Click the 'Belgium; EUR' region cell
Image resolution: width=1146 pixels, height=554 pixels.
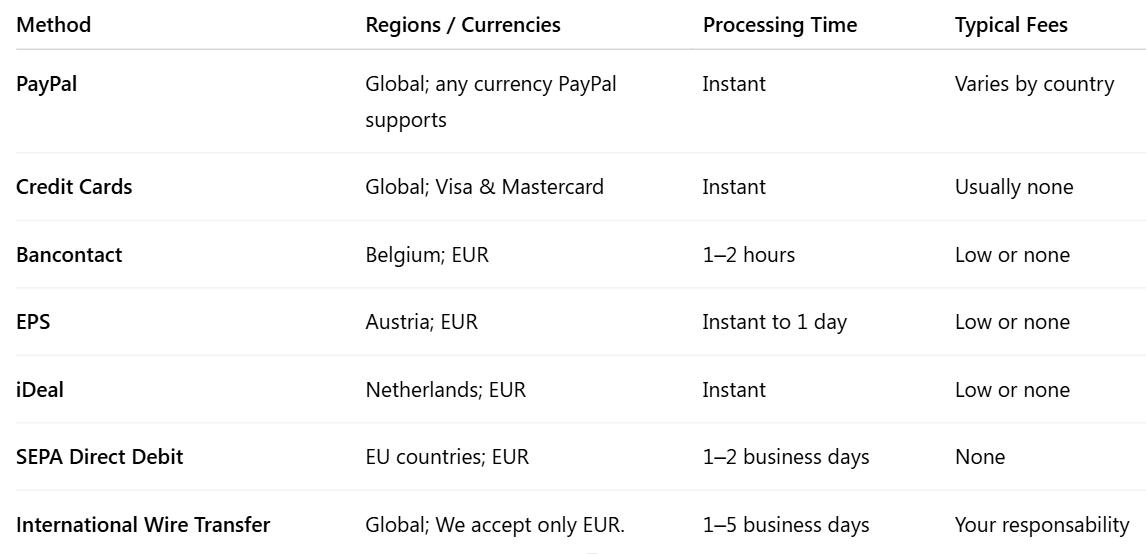[427, 255]
